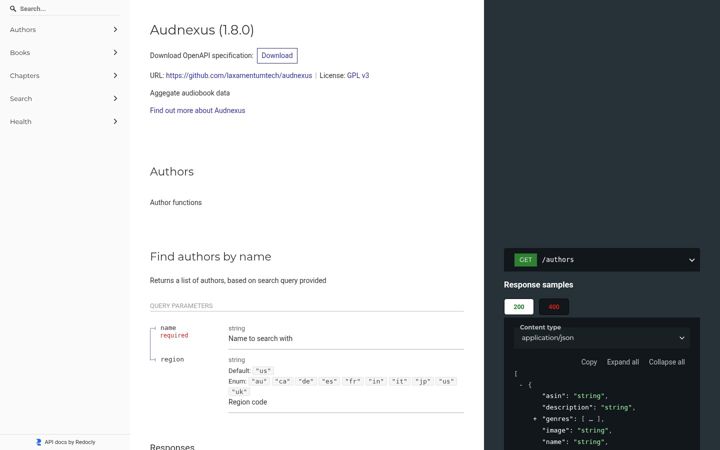This screenshot has width=720, height=450.
Task: Click Collapse all in response sample
Action: pyautogui.click(x=667, y=362)
